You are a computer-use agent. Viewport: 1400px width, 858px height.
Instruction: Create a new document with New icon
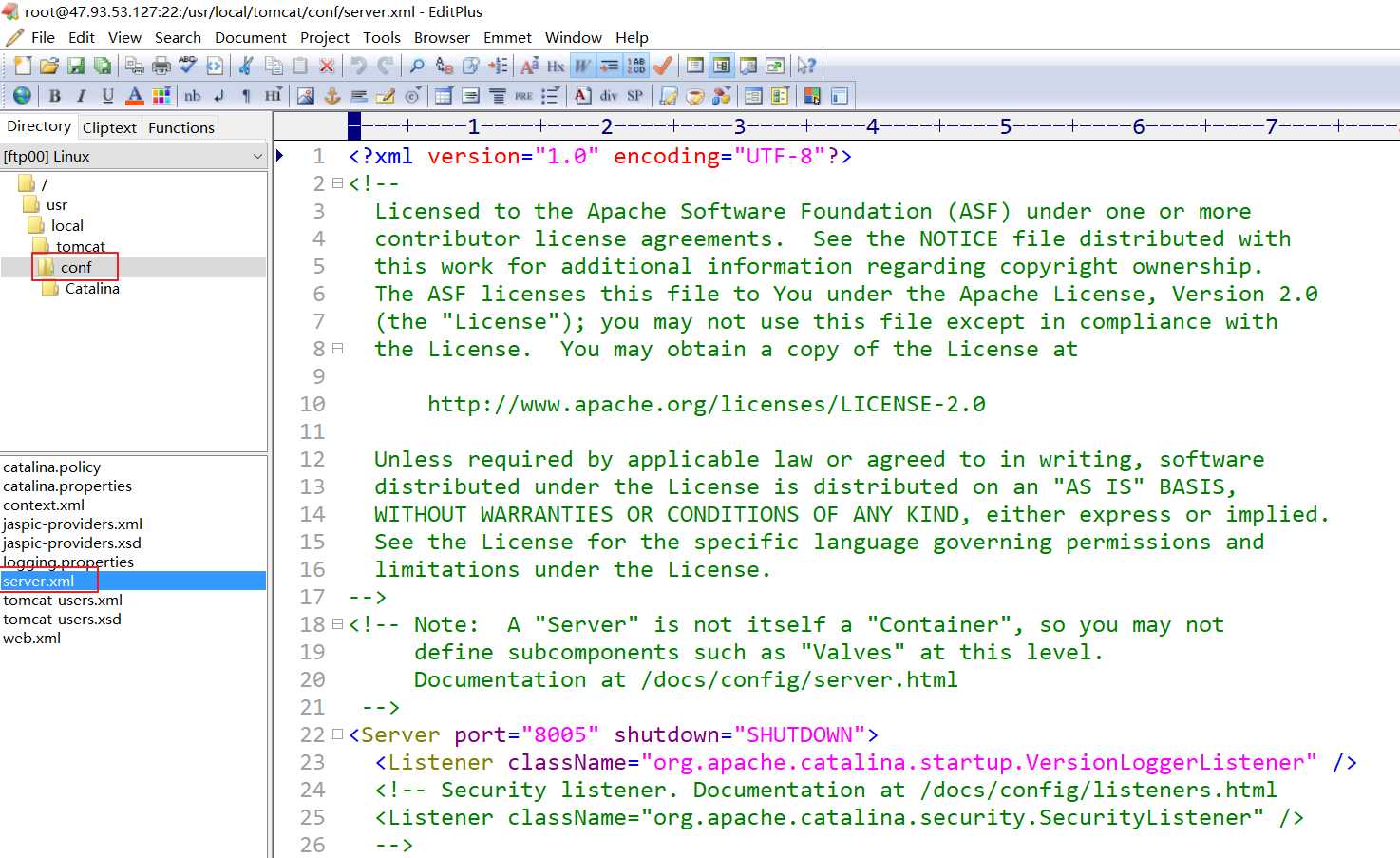[23, 66]
